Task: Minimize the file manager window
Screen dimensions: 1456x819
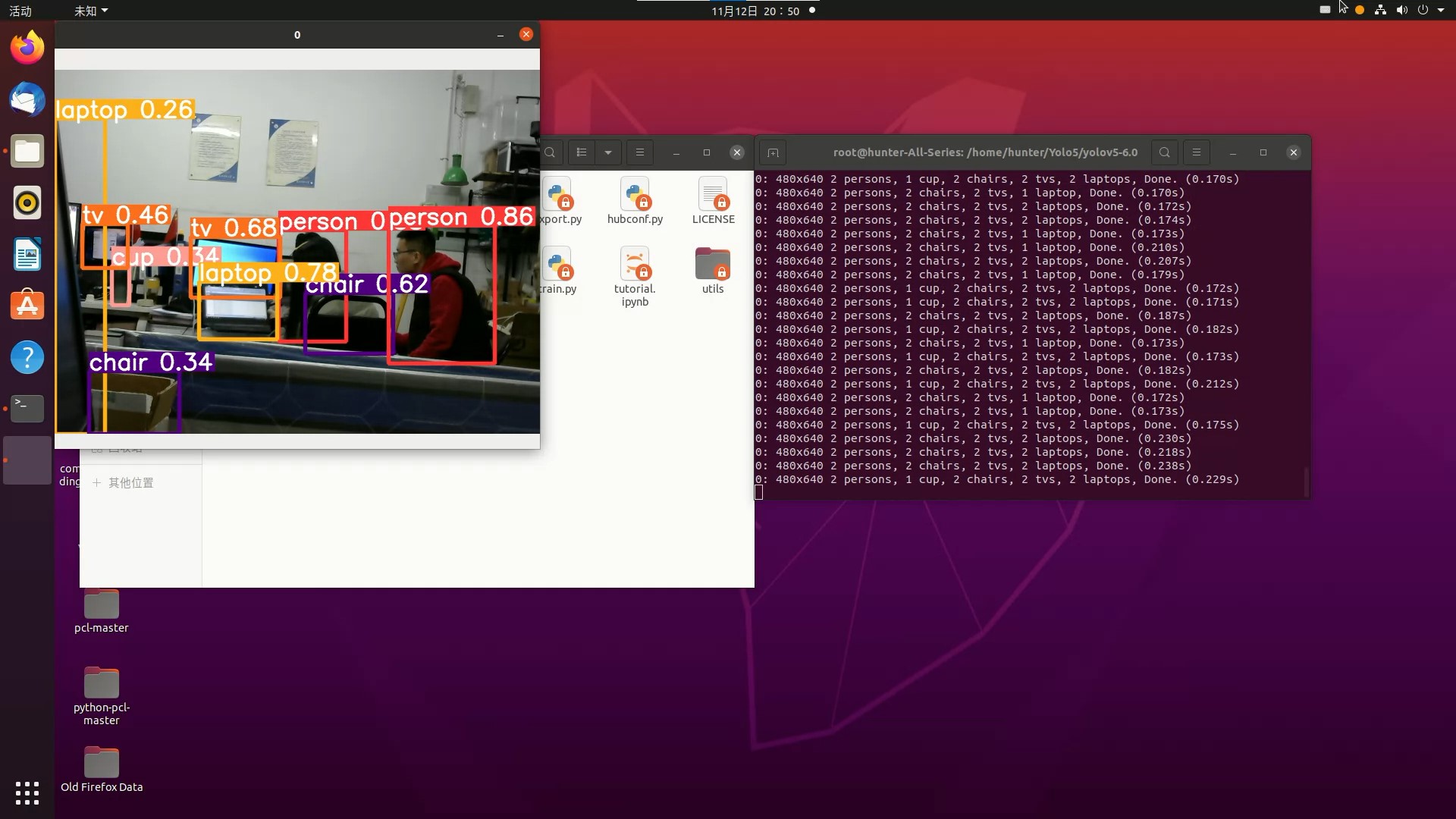Action: click(x=676, y=152)
